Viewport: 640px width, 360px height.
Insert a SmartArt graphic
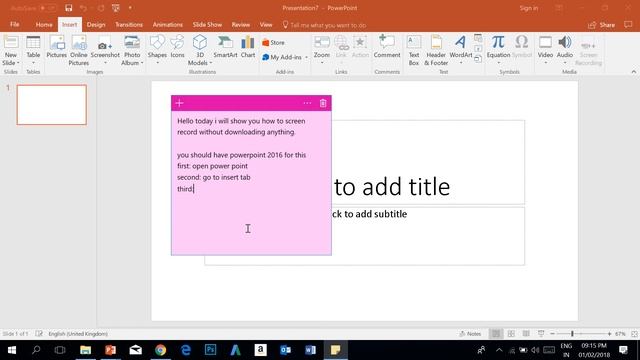click(225, 47)
